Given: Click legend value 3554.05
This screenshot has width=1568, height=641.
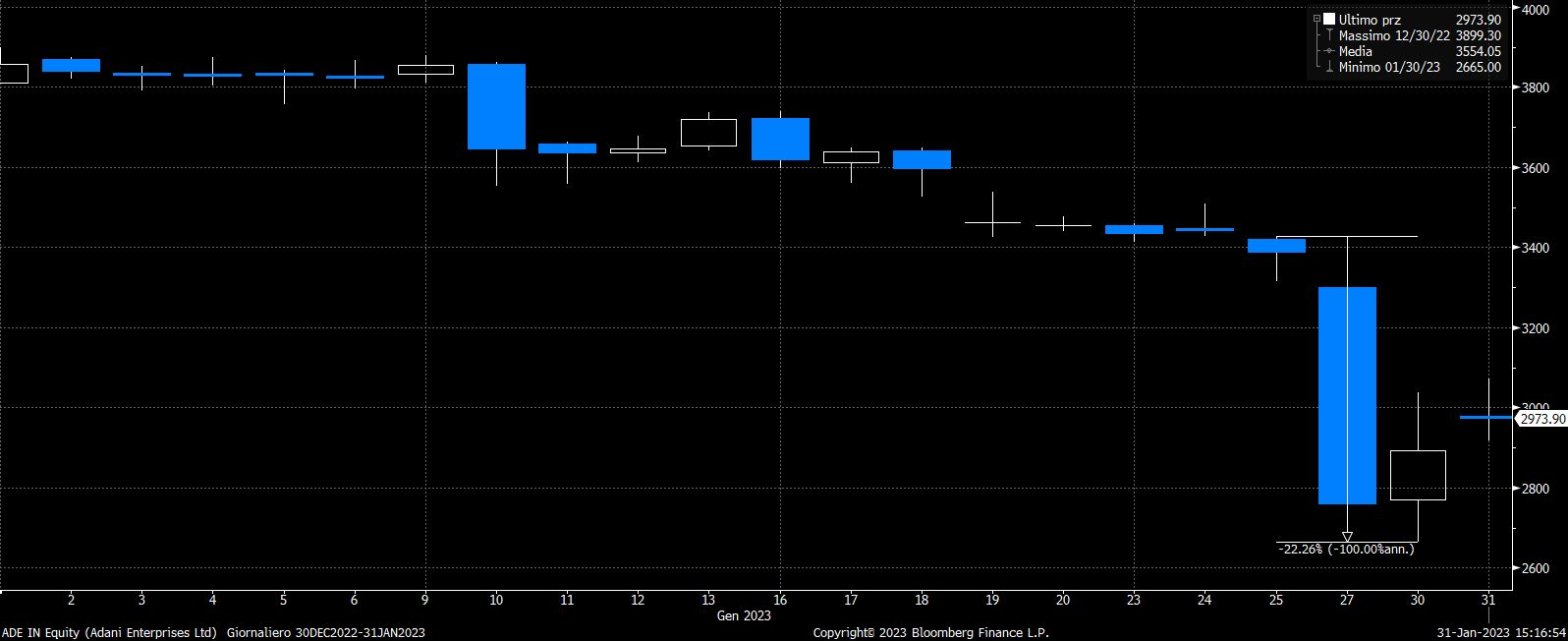Looking at the screenshot, I should [1478, 51].
